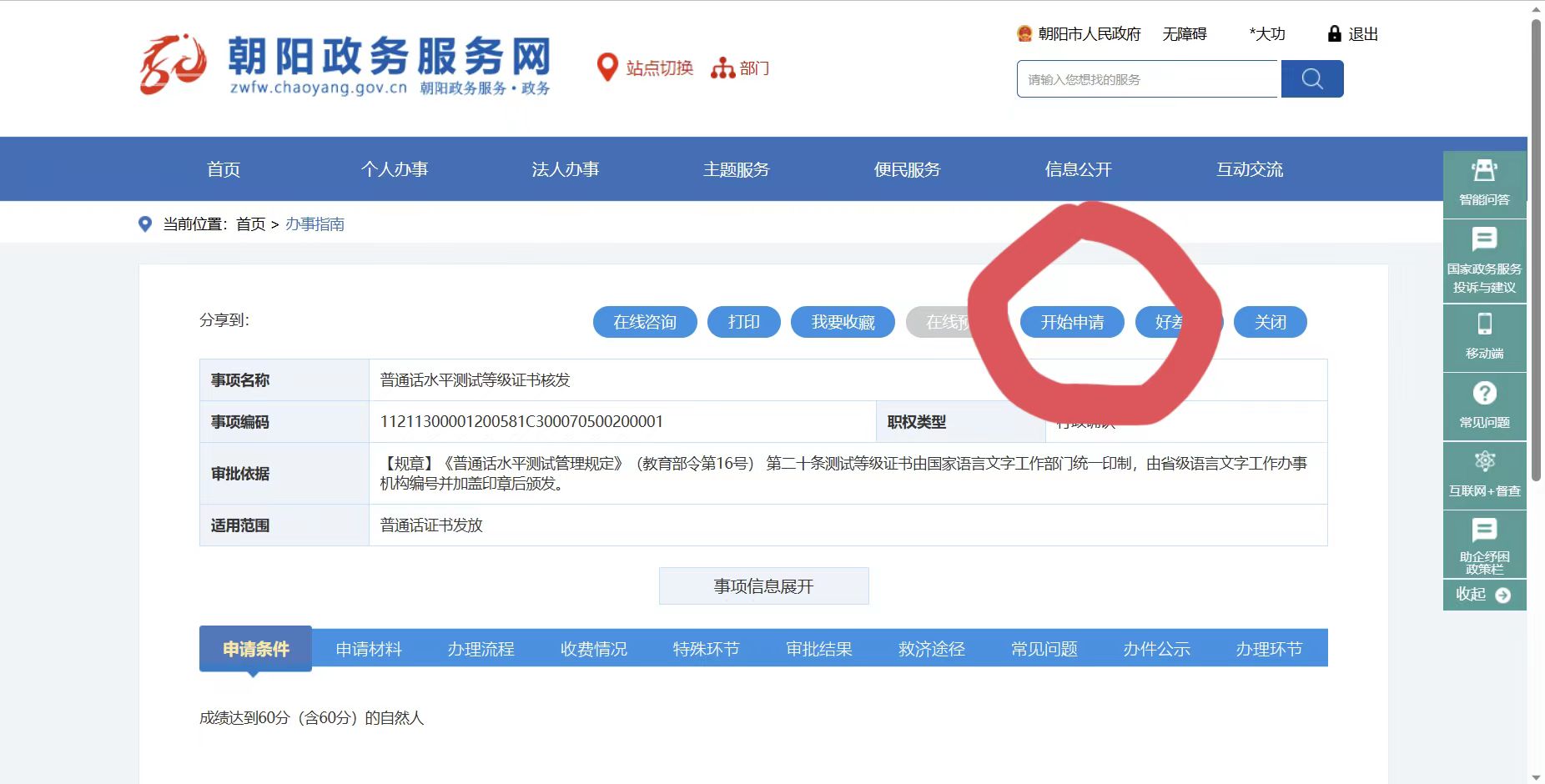Viewport: 1545px width, 784px height.
Task: Open 便民服务 in the main navigation
Action: coord(908,169)
